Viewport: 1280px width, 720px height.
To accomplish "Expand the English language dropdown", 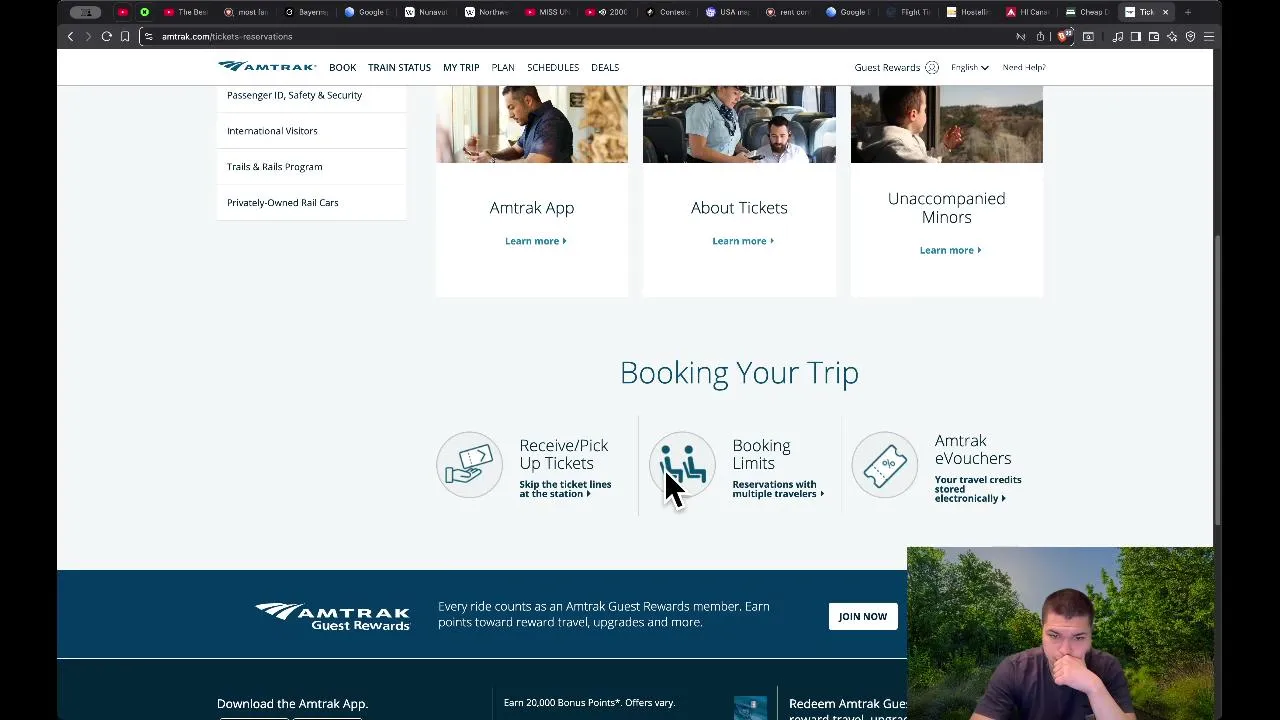I will (969, 67).
